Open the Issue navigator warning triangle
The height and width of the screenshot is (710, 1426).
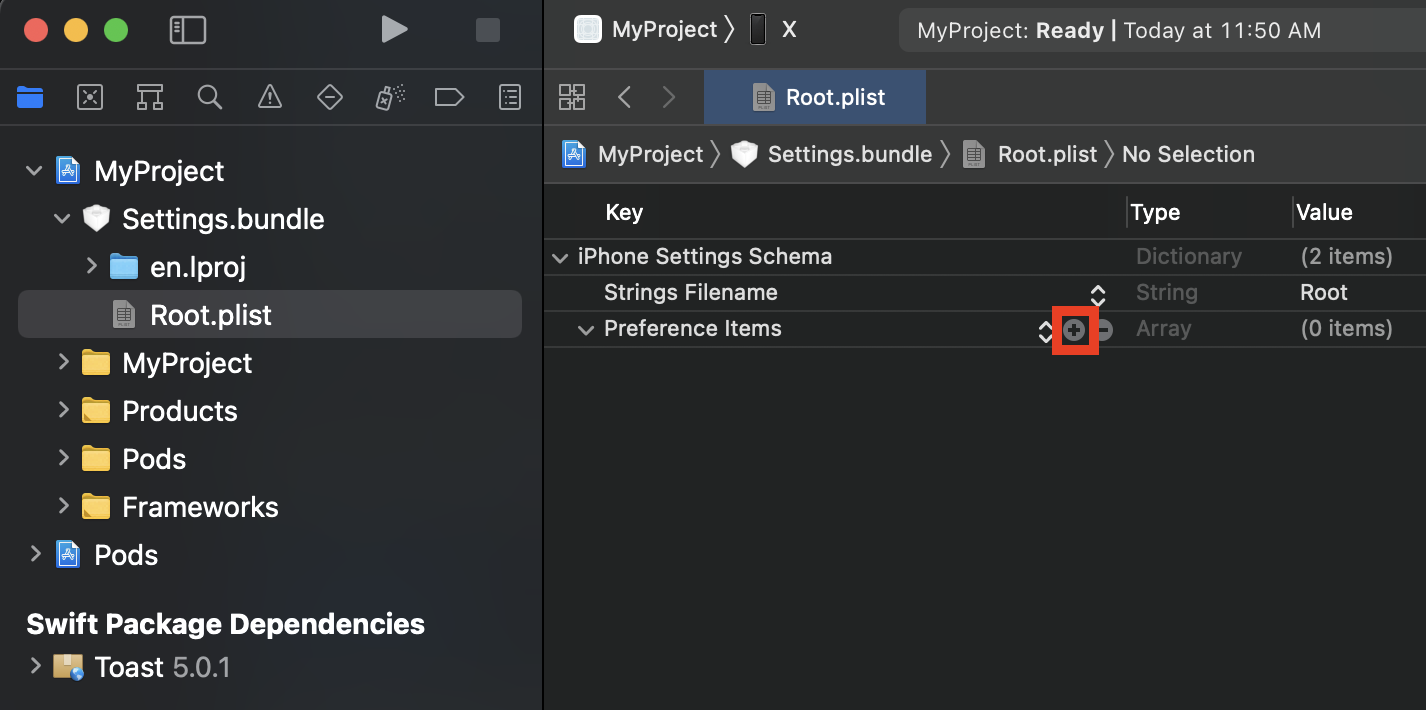pos(270,97)
